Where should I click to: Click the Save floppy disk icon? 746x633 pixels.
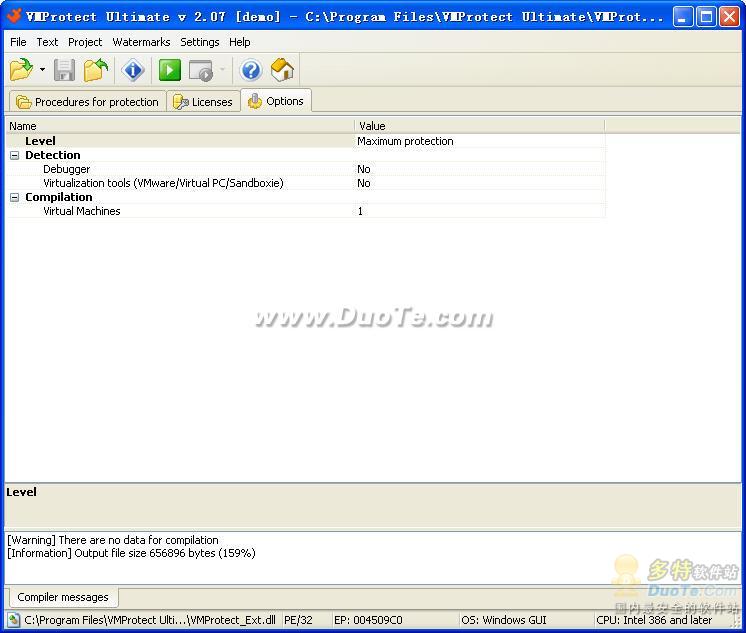pyautogui.click(x=64, y=70)
